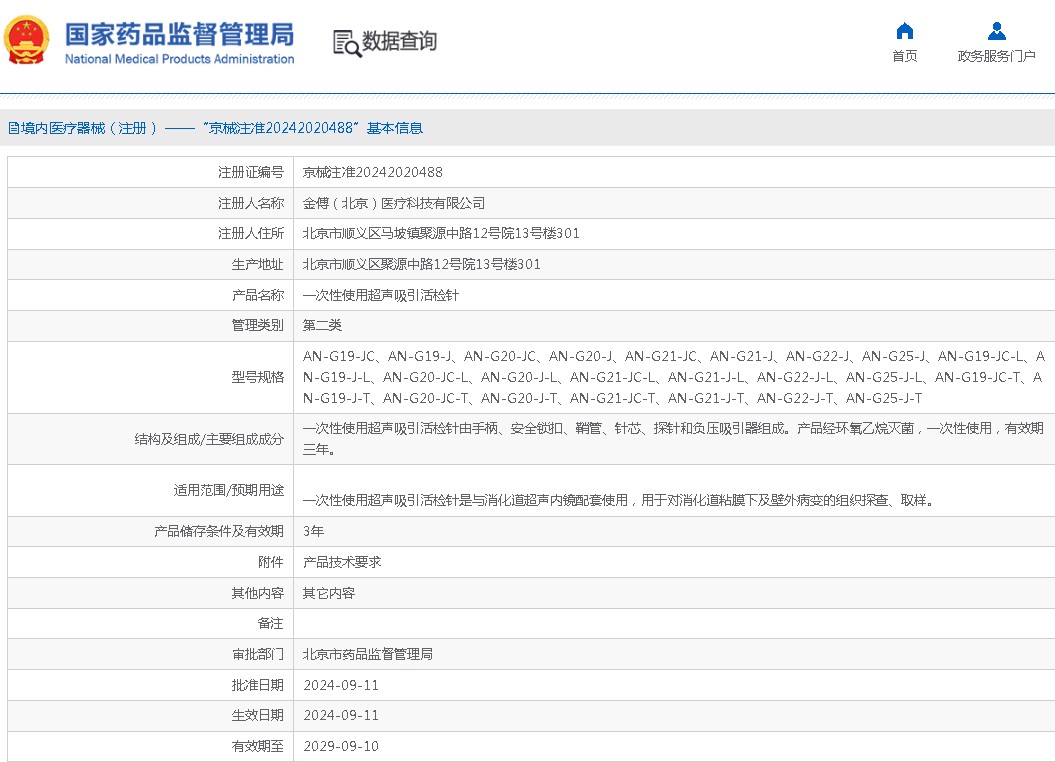Screen dimensions: 1055x762
Task: Click the 型号规格 row label
Action: click(258, 377)
